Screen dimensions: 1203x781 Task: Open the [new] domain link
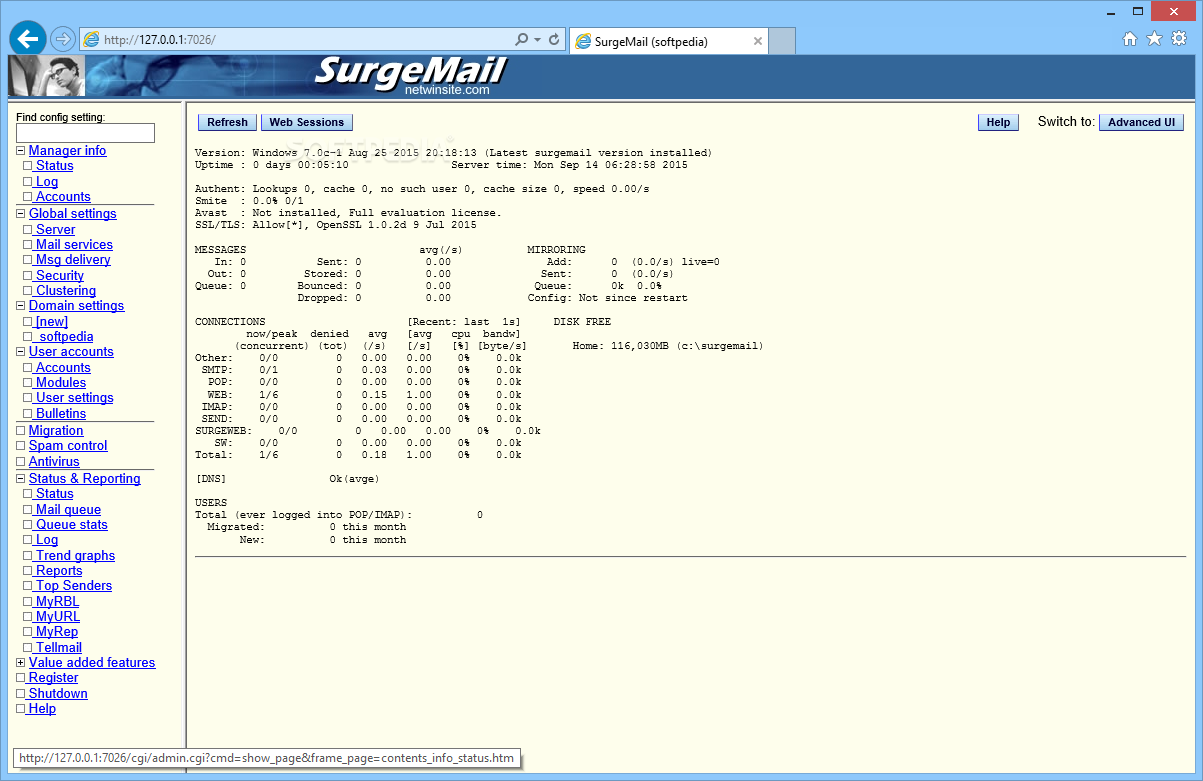tap(52, 322)
